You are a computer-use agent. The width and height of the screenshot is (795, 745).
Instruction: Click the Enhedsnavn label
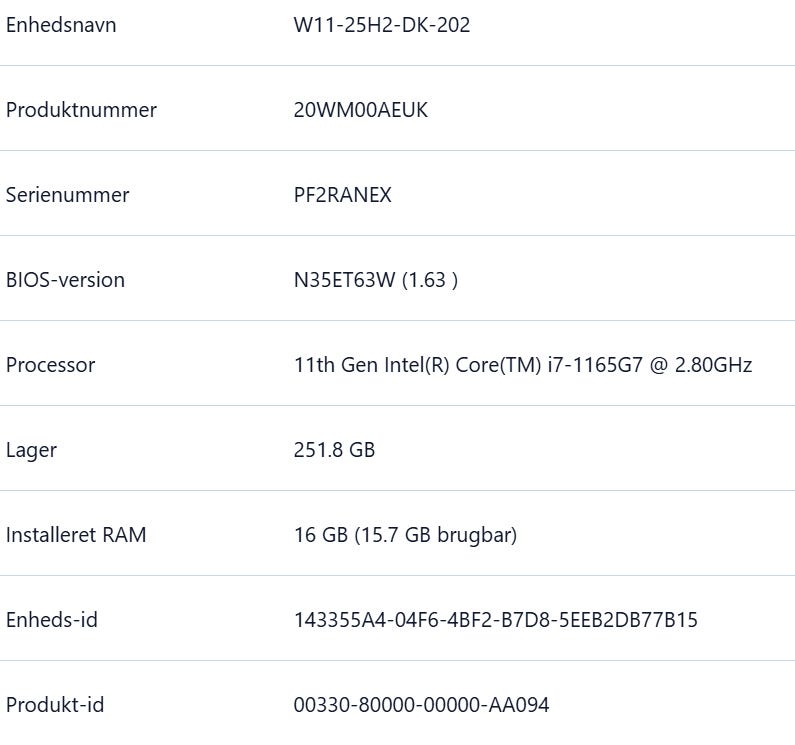[61, 25]
